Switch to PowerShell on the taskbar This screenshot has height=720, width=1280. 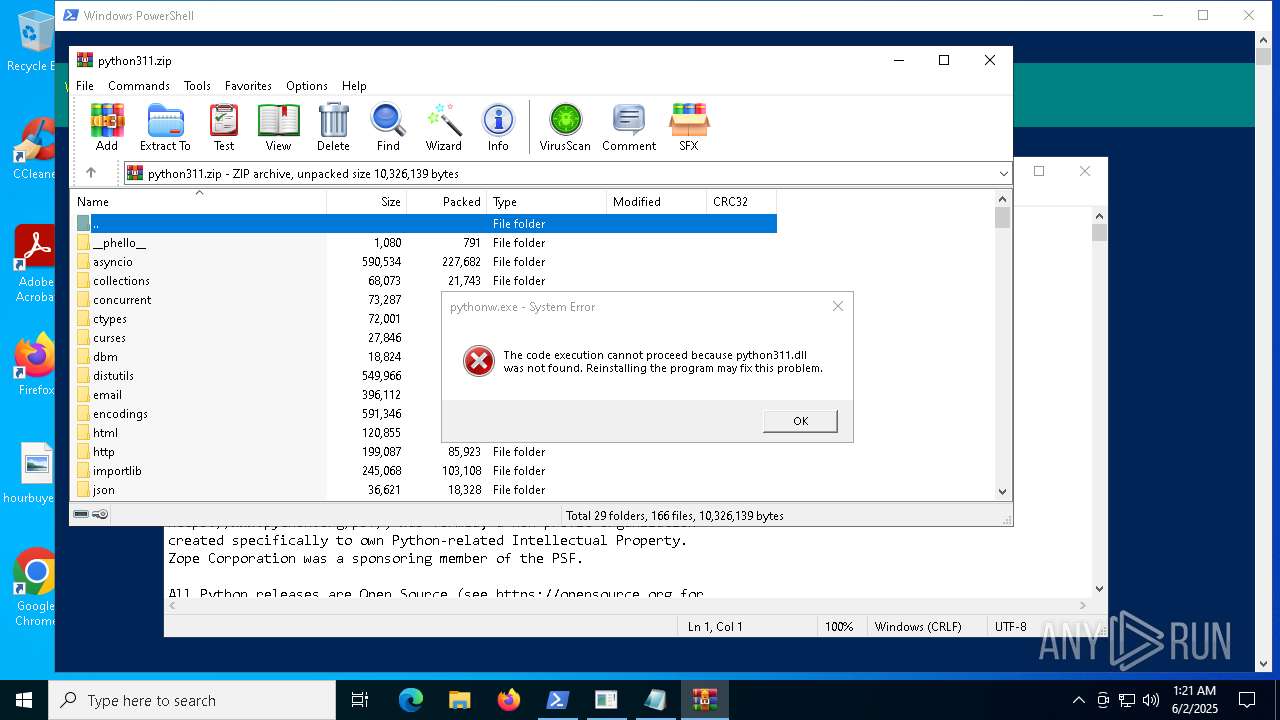[558, 700]
